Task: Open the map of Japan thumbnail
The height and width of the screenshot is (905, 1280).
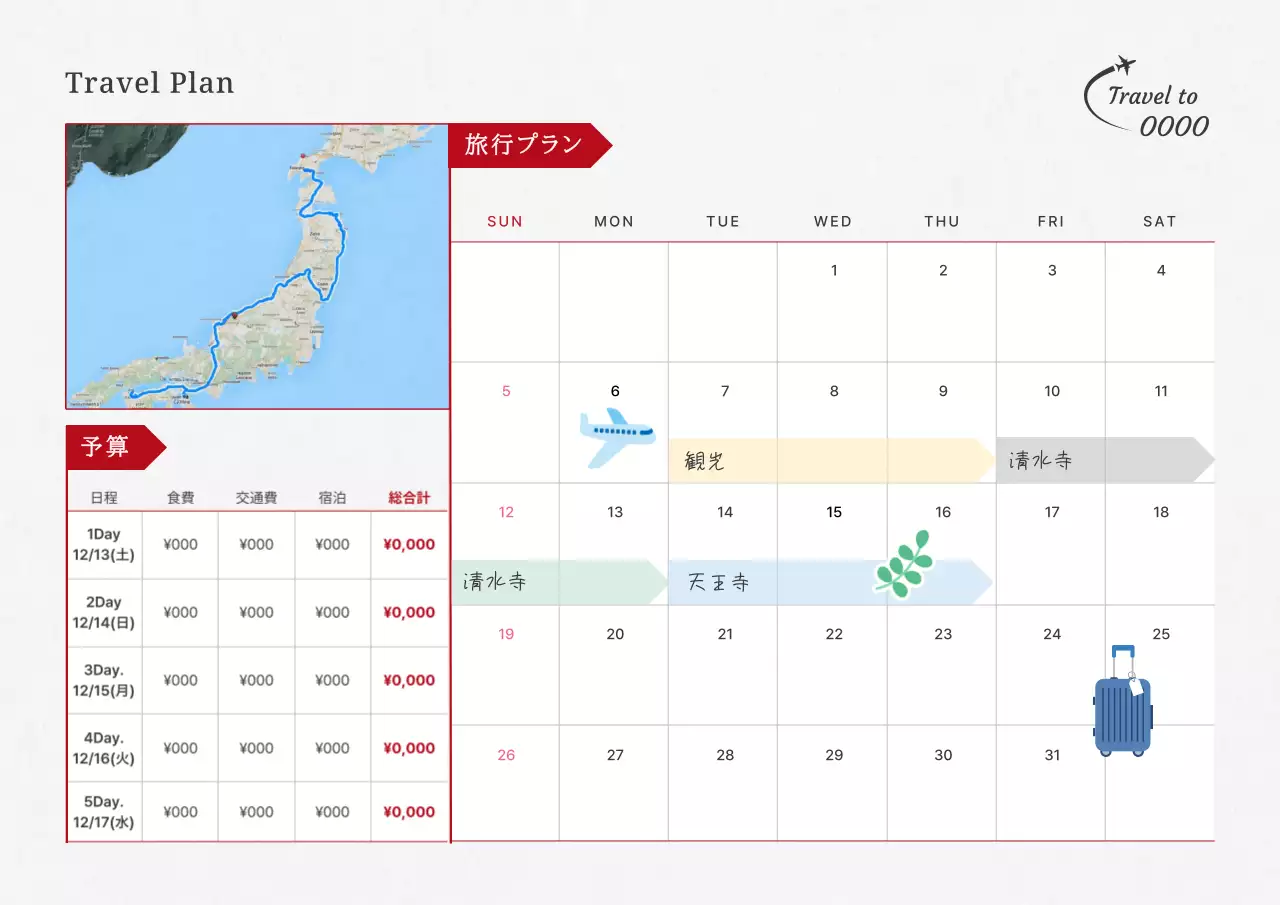Action: coord(256,265)
